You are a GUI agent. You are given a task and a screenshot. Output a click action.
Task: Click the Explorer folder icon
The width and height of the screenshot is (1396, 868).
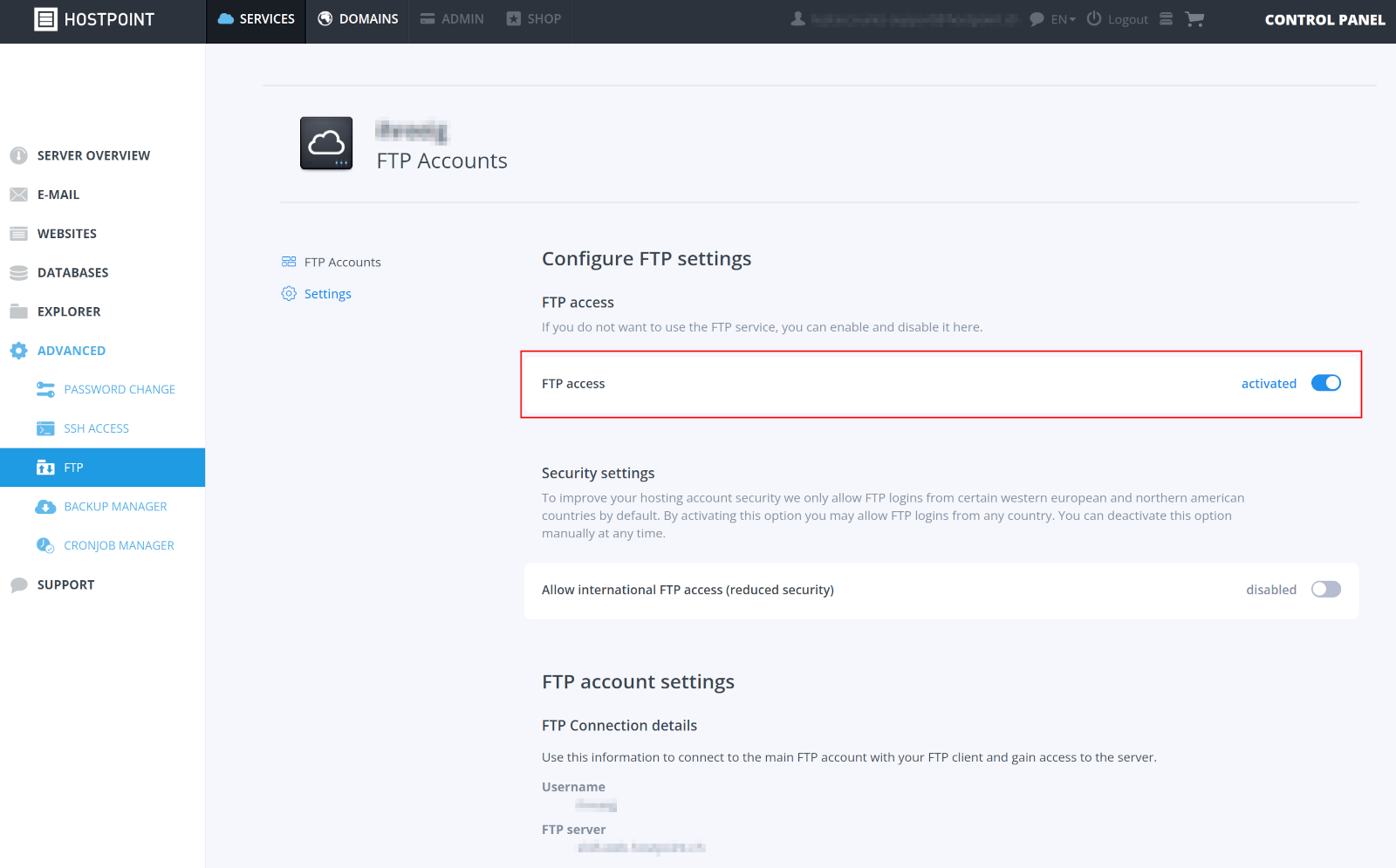coord(18,311)
